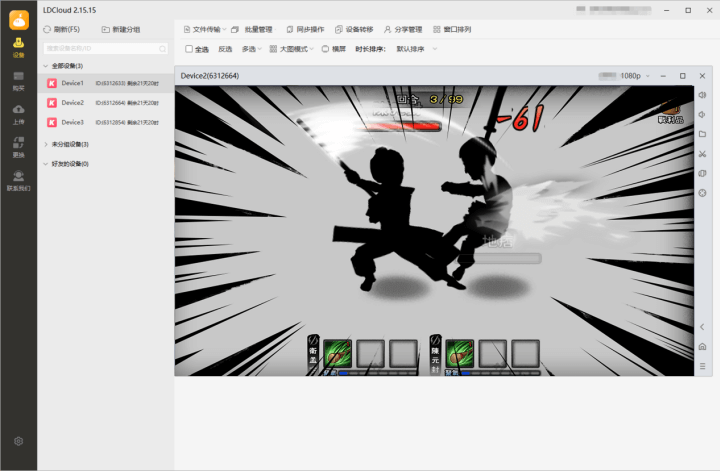Maximize the Device2 window
The image size is (720, 471).
coord(683,76)
